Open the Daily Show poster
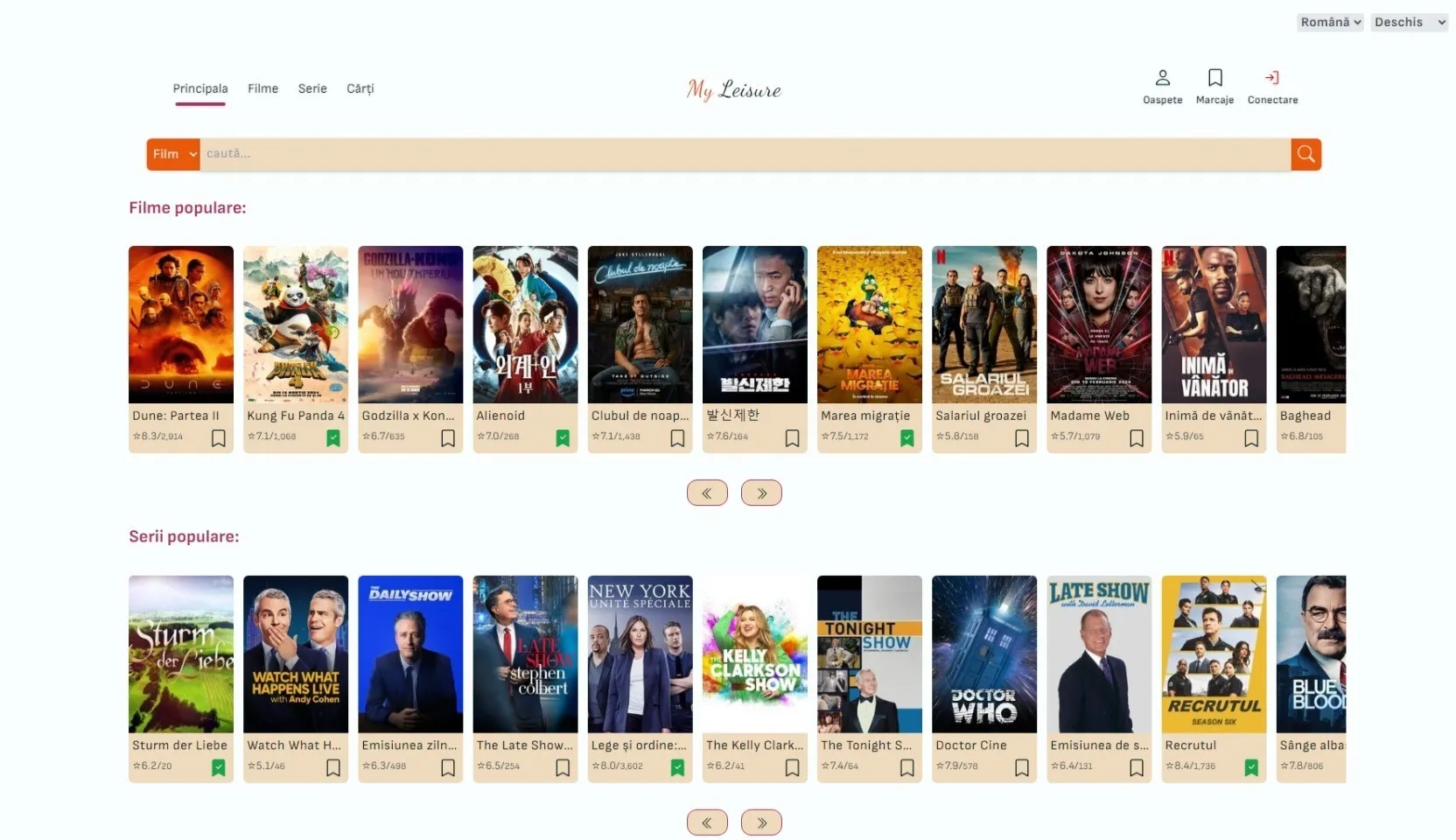 coord(410,654)
